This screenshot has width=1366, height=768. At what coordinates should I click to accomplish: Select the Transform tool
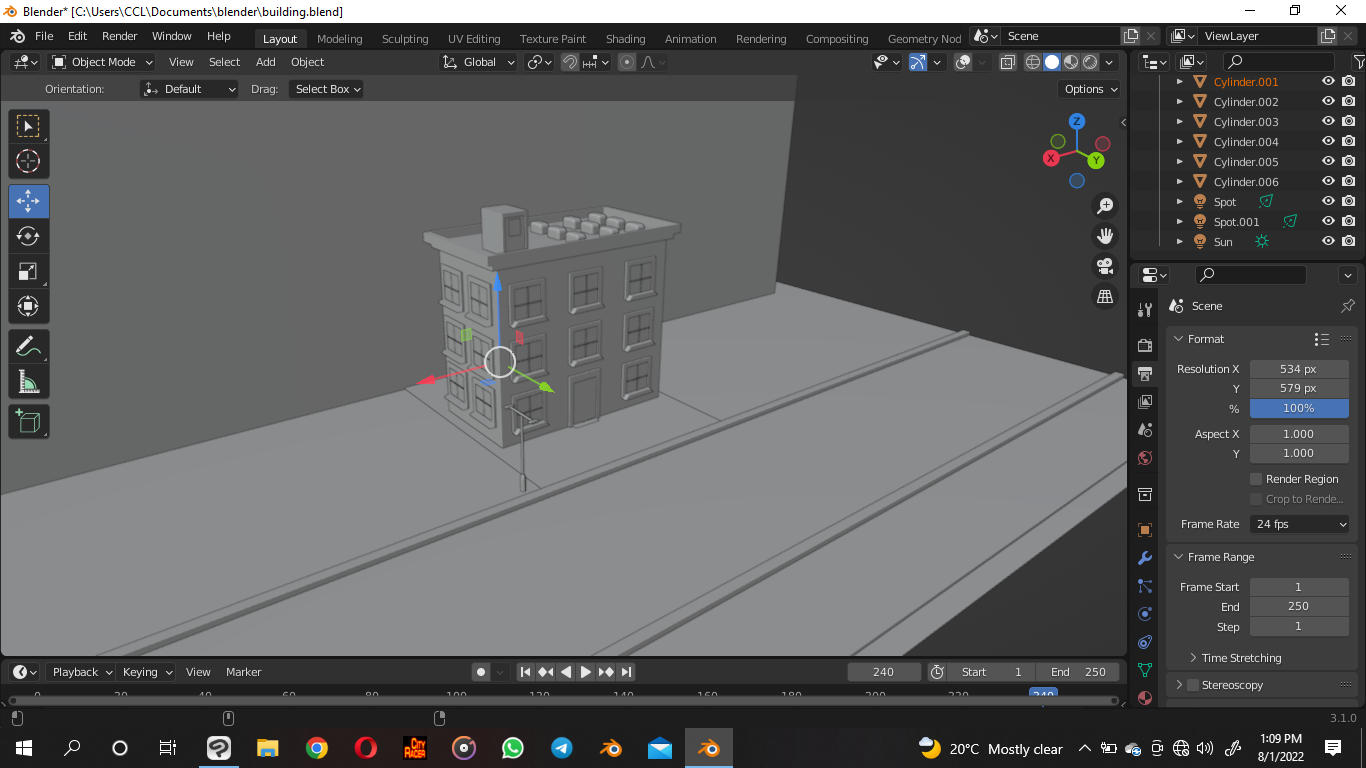28,306
